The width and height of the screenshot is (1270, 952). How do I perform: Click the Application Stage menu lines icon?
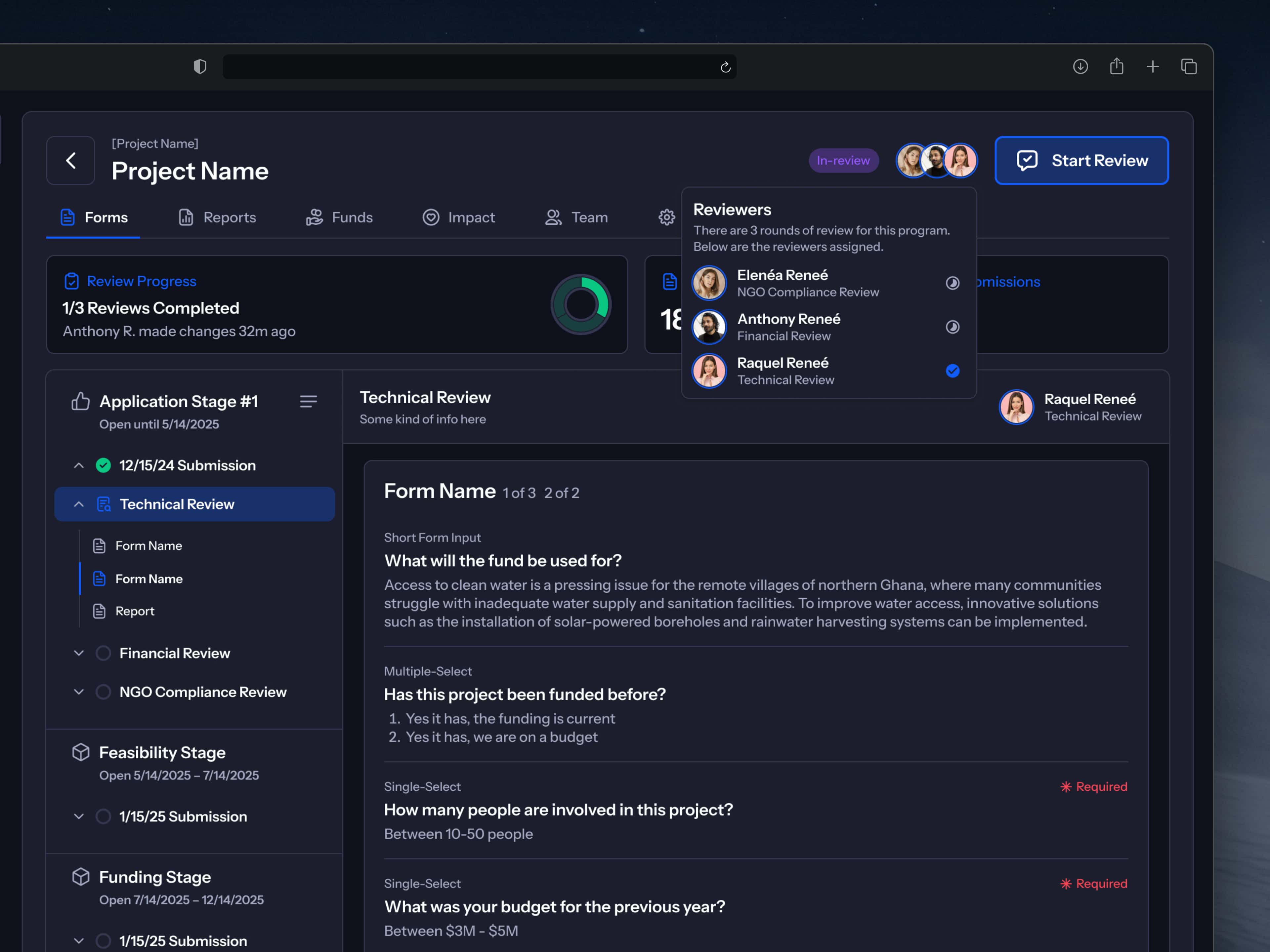point(308,401)
